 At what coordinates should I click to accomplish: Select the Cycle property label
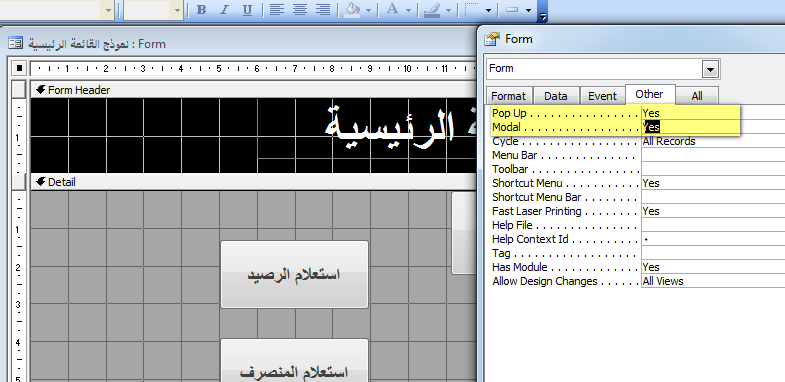click(x=505, y=141)
